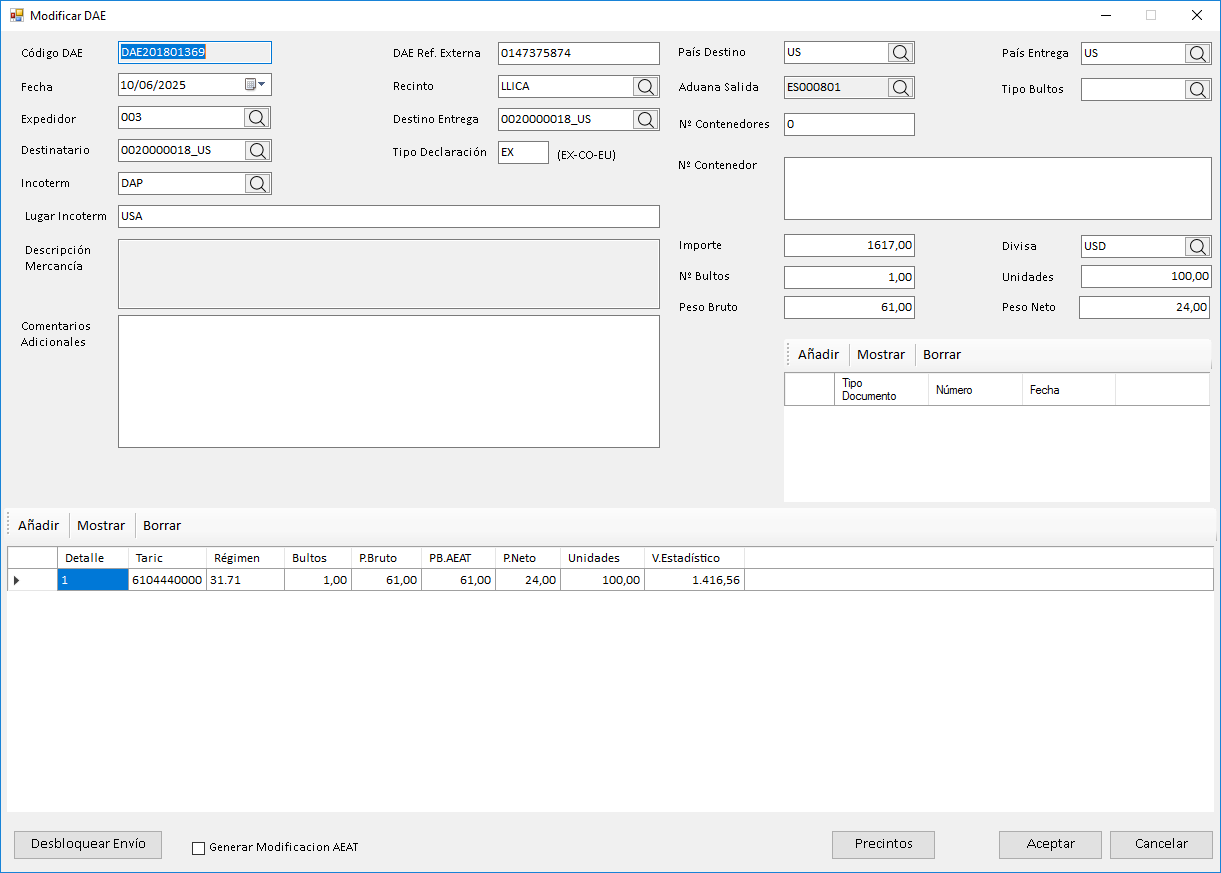This screenshot has height=873, width=1221.
Task: Click the Expedidor search magnifier icon
Action: click(x=257, y=118)
